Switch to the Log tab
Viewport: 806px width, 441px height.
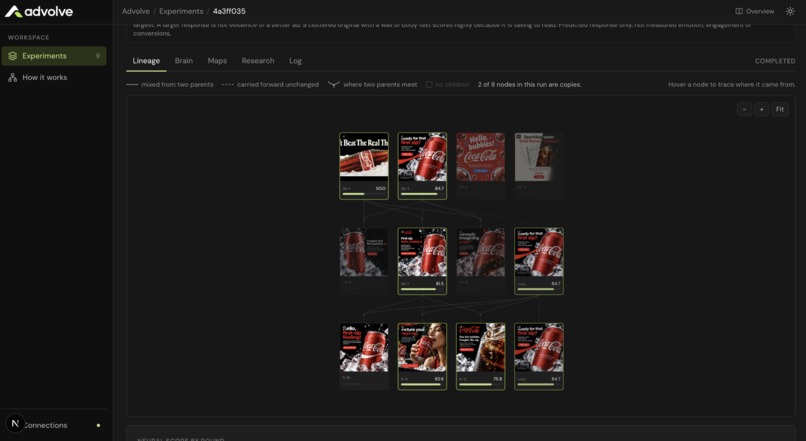click(x=295, y=61)
